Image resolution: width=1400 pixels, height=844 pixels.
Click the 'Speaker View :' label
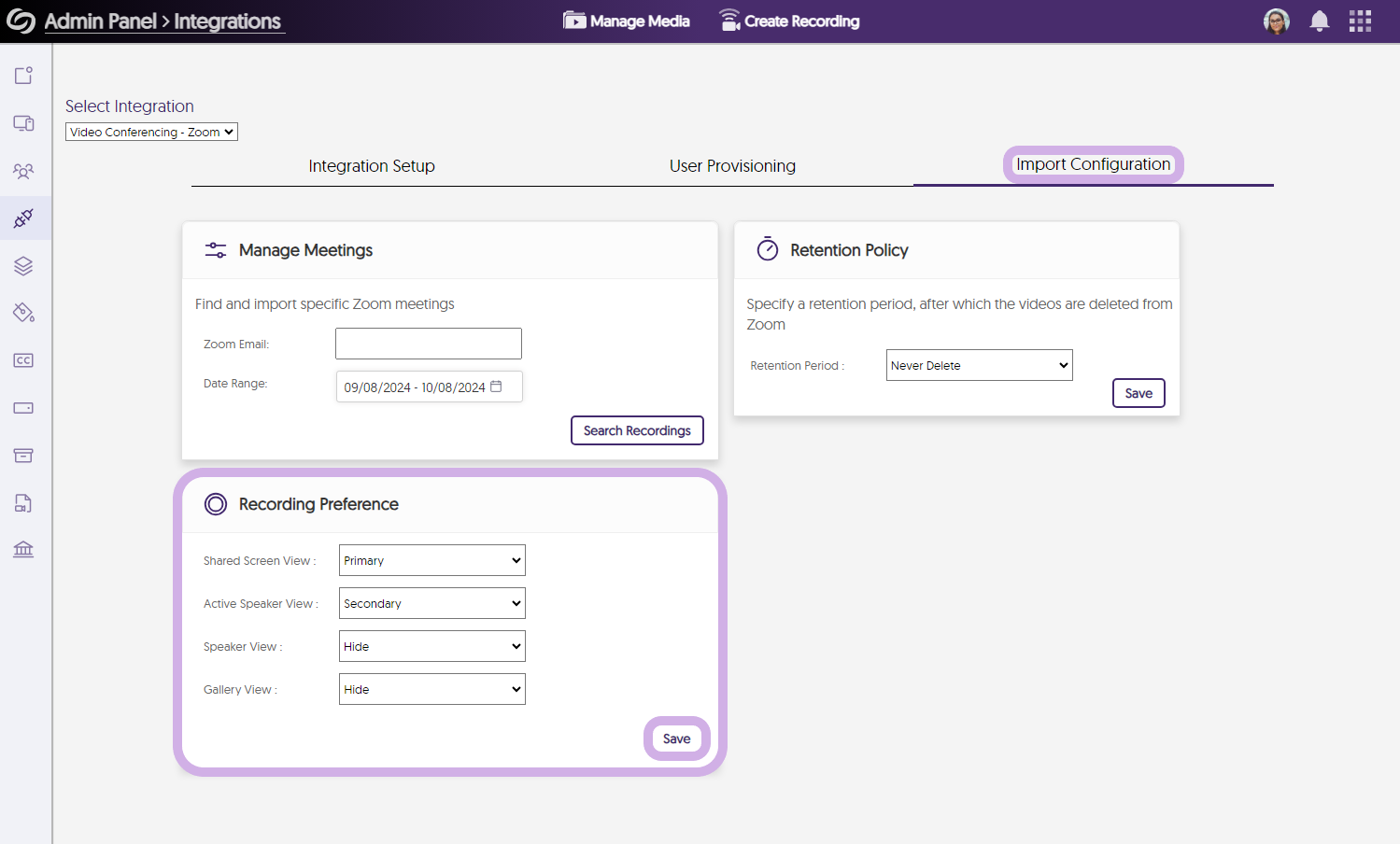pyautogui.click(x=243, y=647)
